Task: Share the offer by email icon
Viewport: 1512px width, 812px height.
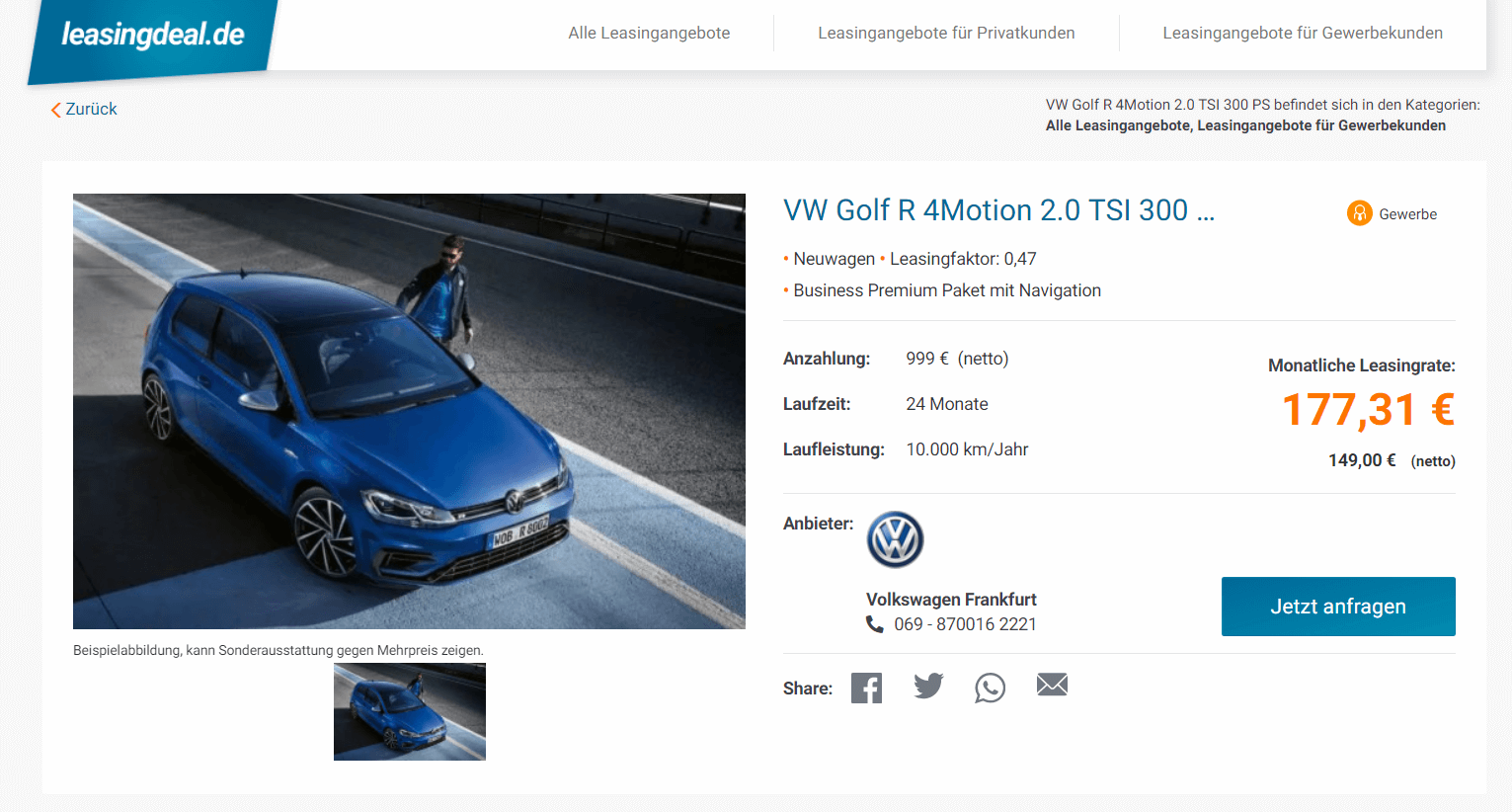Action: pos(1052,685)
